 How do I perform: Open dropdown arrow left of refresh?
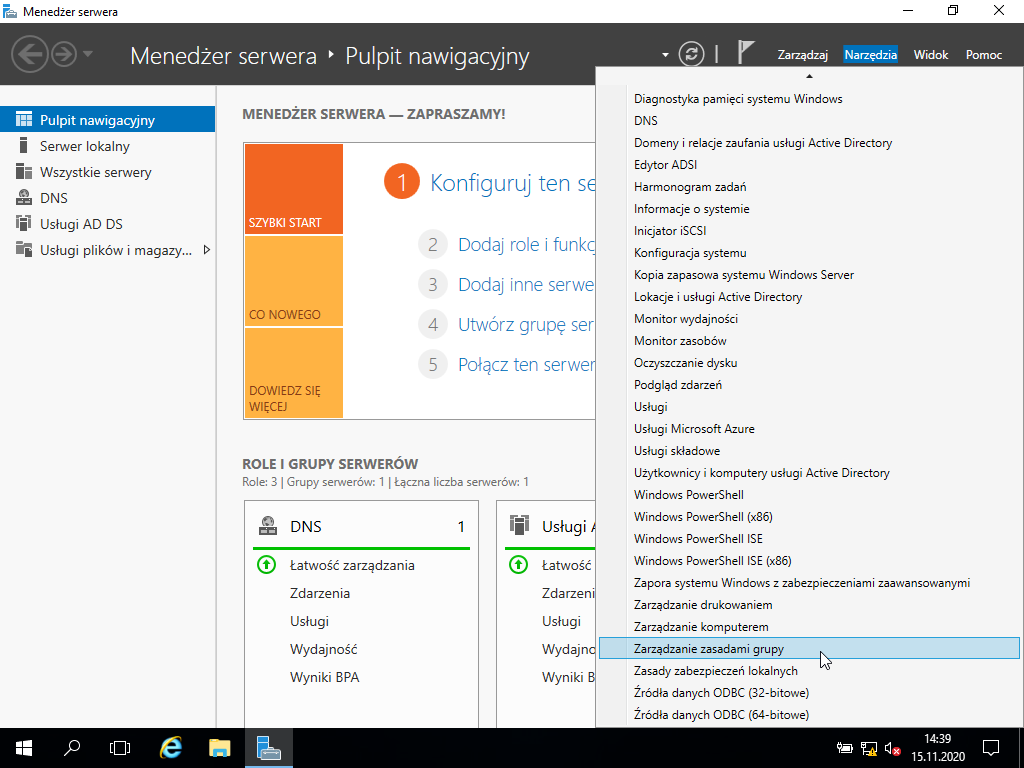point(665,55)
